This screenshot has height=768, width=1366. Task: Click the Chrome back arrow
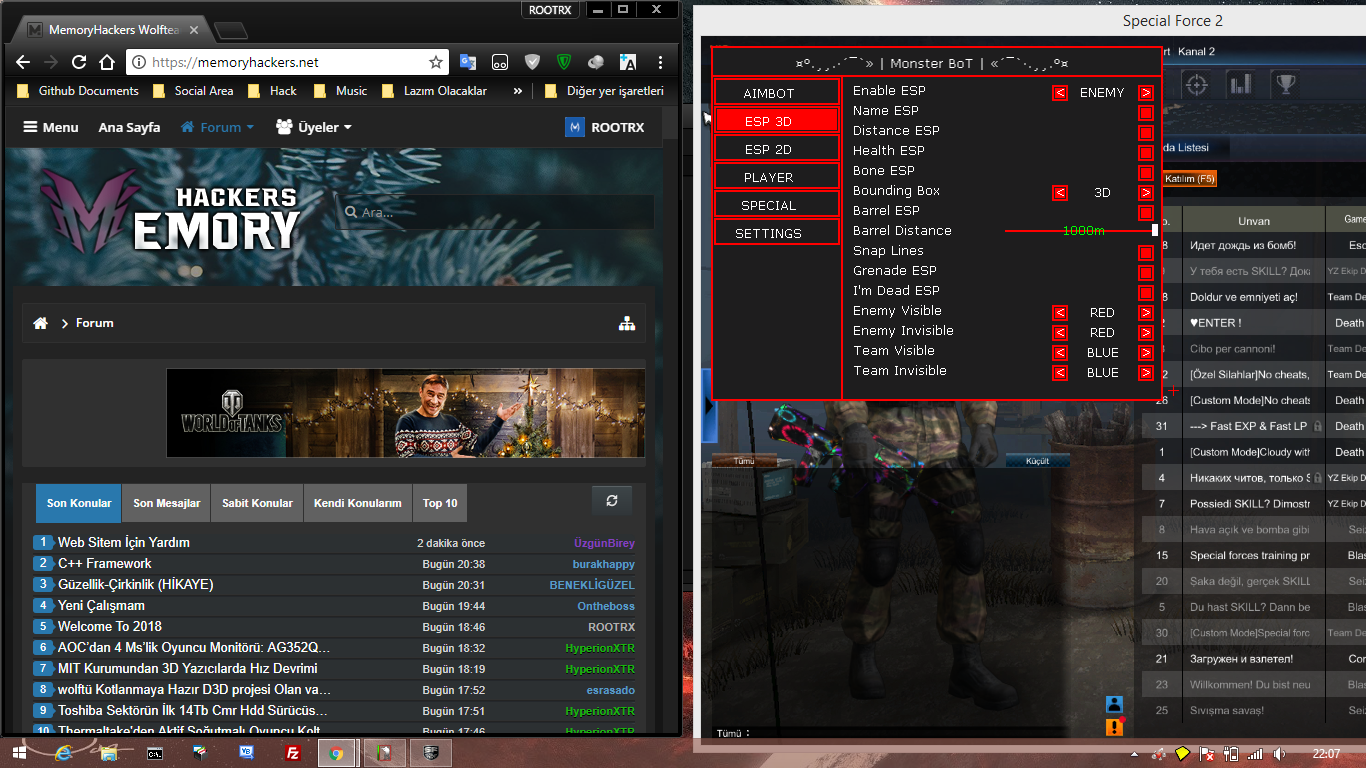pos(24,62)
